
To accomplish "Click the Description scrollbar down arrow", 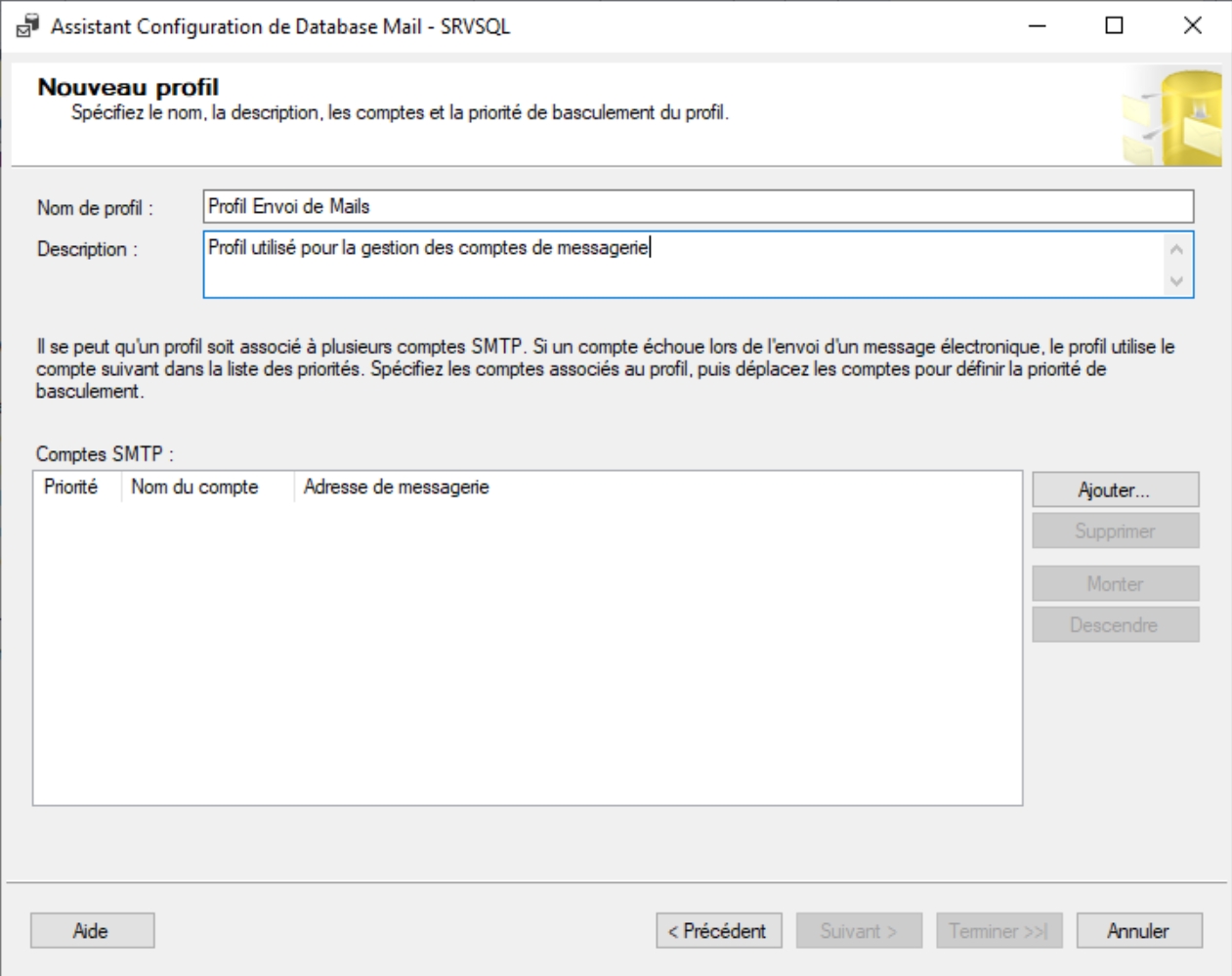I will 1176,281.
